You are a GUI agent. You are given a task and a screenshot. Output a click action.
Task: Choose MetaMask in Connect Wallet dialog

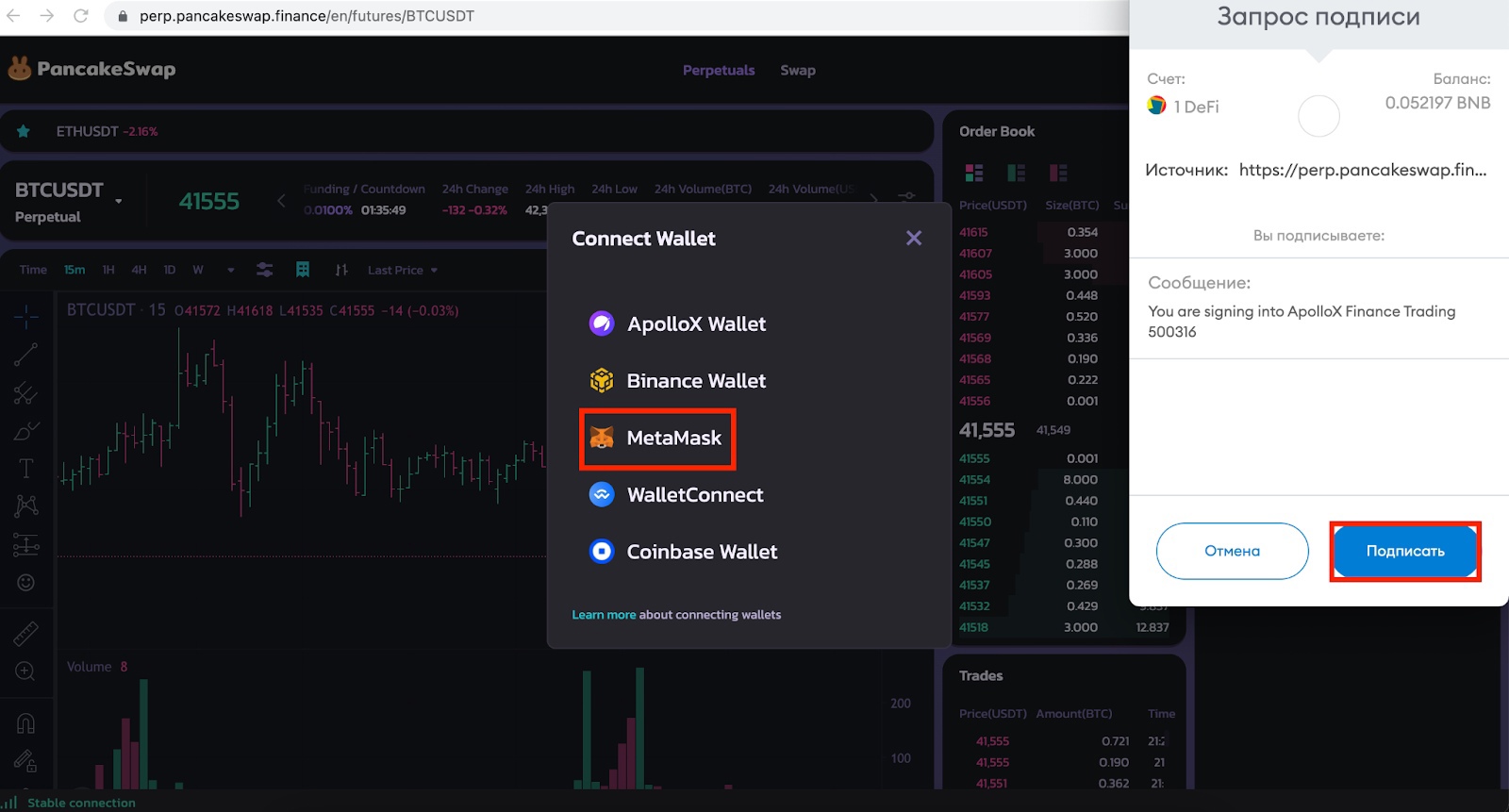657,439
